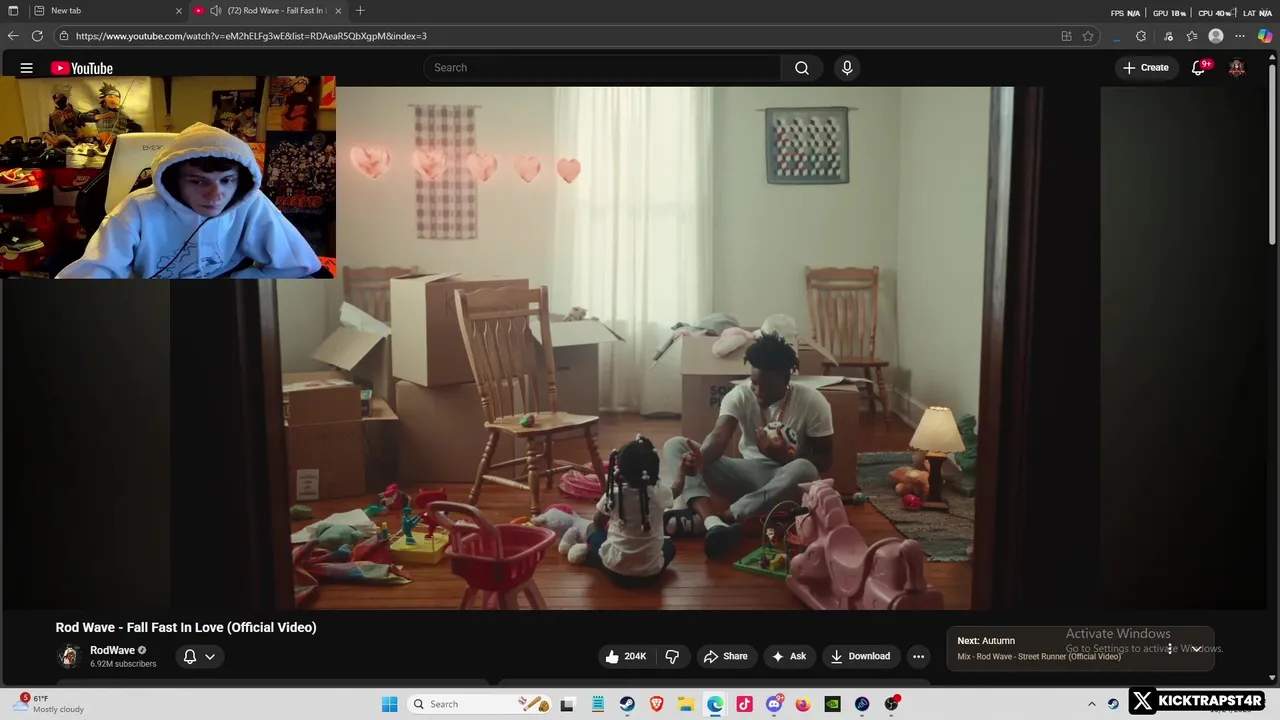View site information icon in address bar

[64, 36]
